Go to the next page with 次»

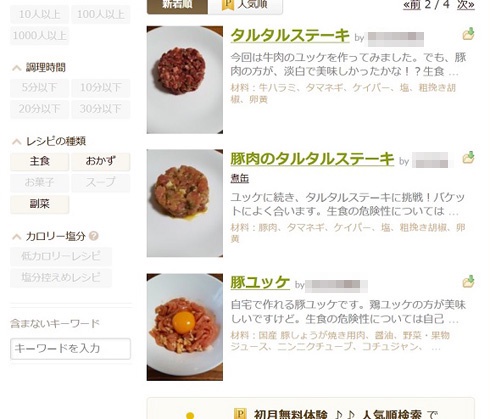466,5
